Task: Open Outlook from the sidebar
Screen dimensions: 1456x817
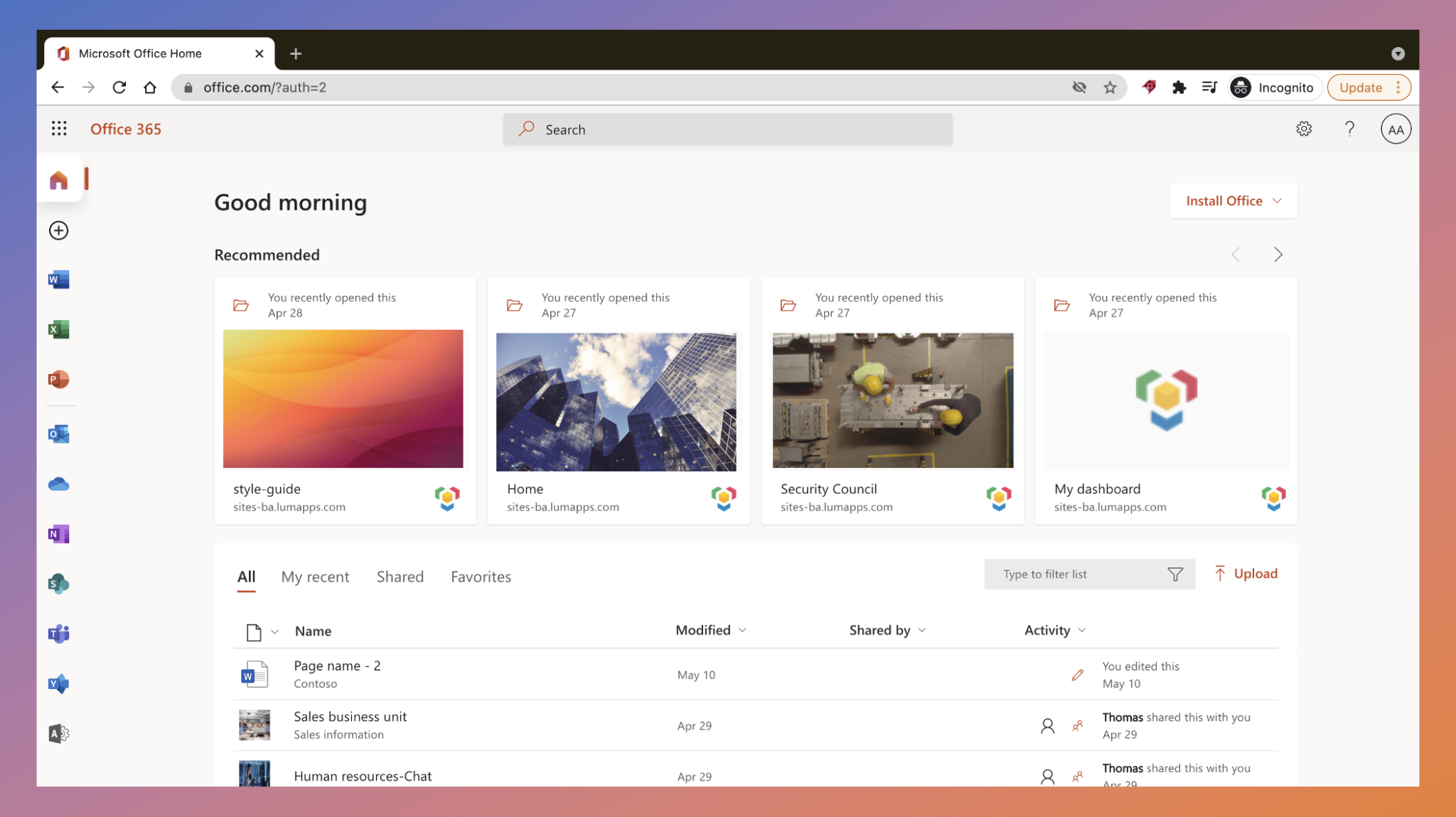Action: [x=59, y=434]
